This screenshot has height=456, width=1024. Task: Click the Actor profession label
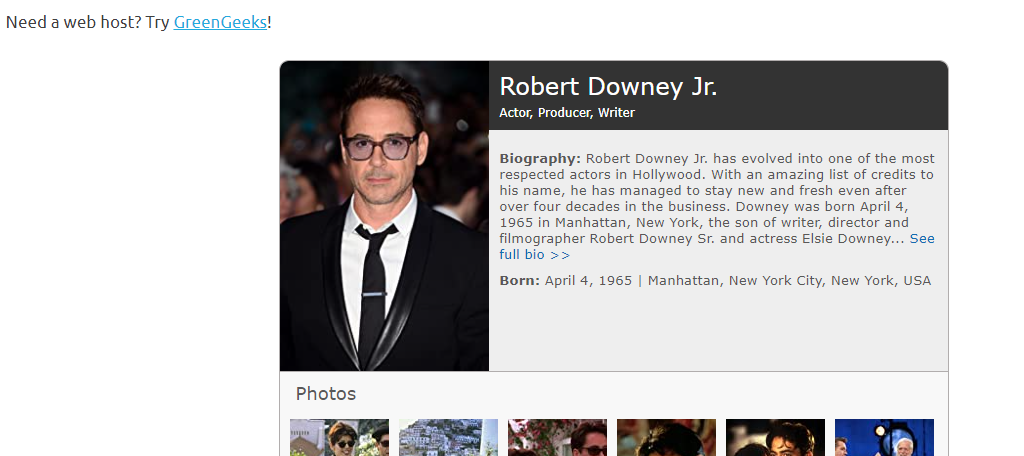[515, 112]
